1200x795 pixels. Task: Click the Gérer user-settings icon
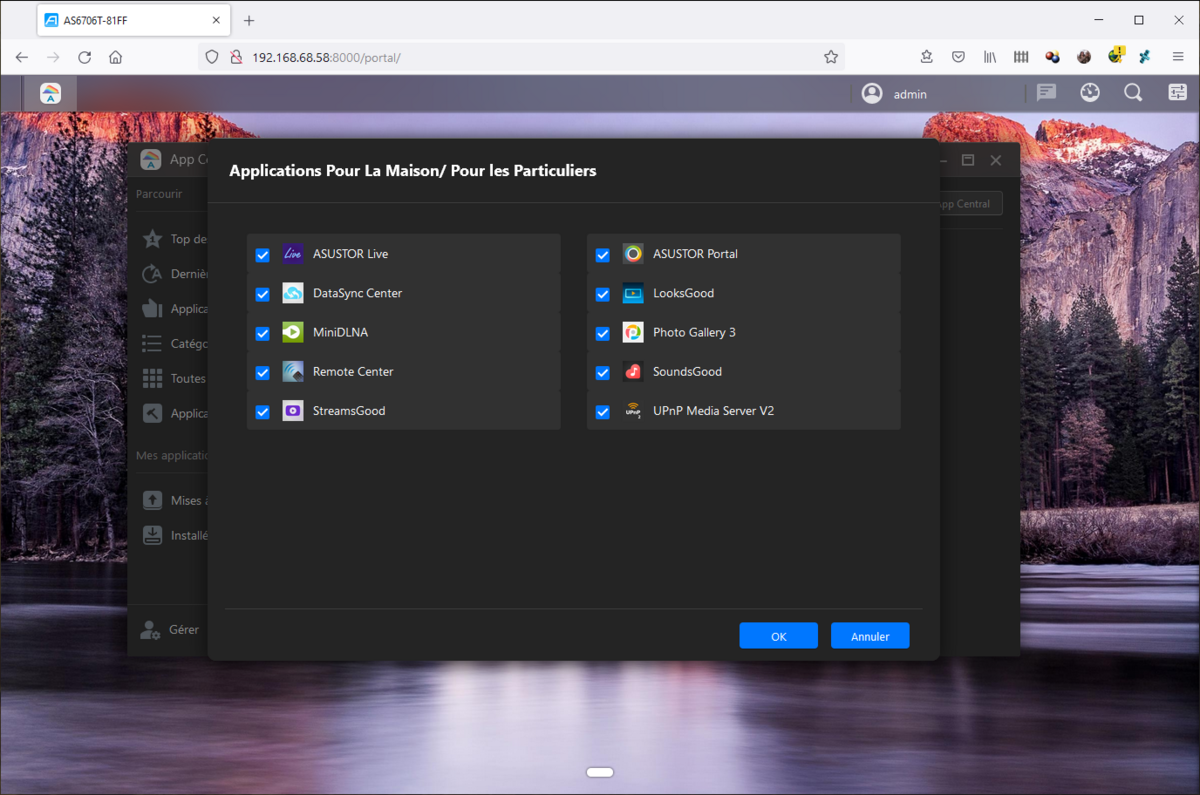click(x=150, y=630)
